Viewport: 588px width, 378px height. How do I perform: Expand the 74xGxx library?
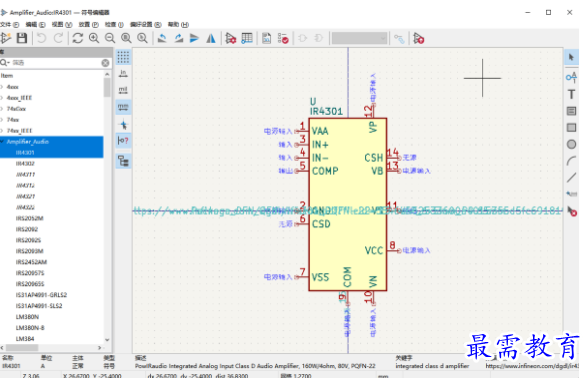2,109
